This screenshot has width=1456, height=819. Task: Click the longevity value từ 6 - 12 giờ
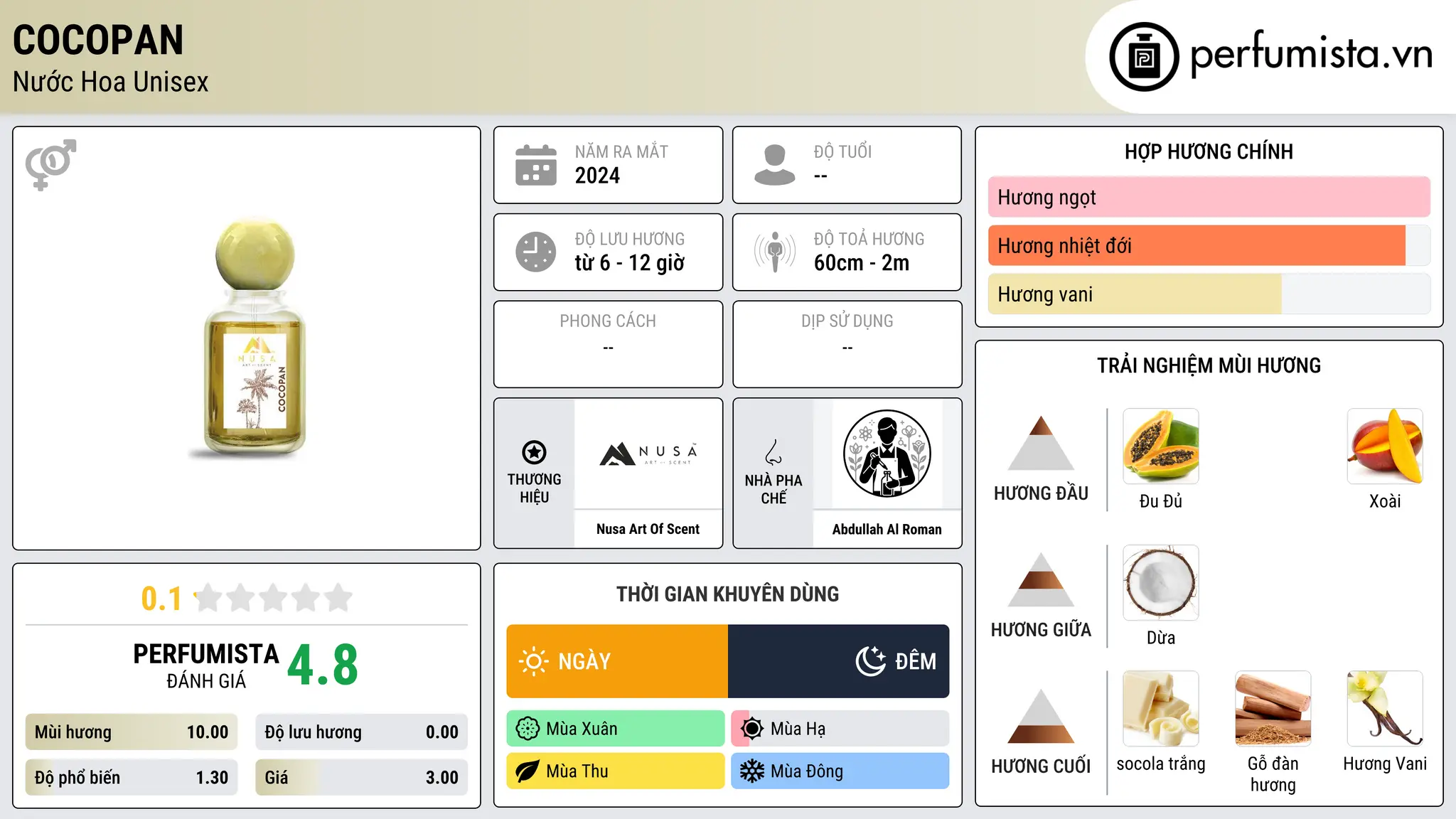pyautogui.click(x=630, y=263)
